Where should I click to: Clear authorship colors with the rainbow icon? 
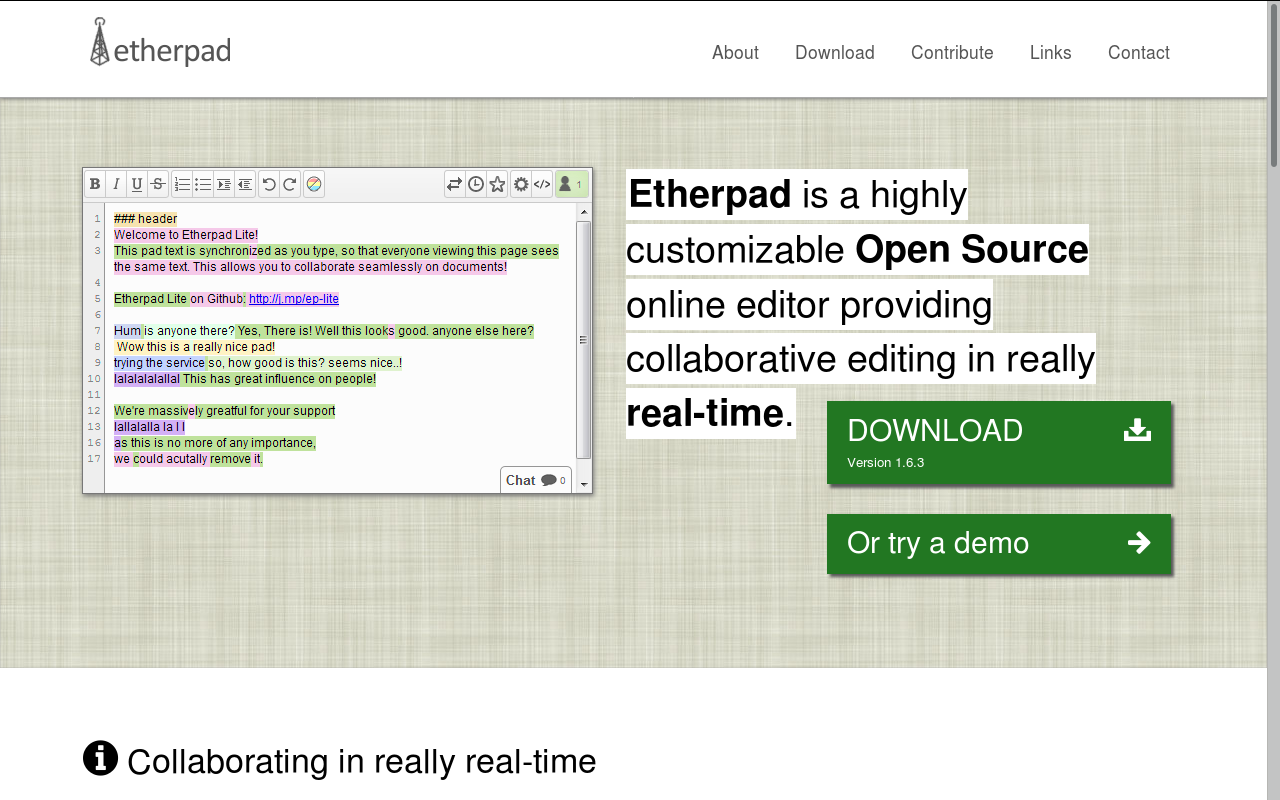pyautogui.click(x=314, y=184)
